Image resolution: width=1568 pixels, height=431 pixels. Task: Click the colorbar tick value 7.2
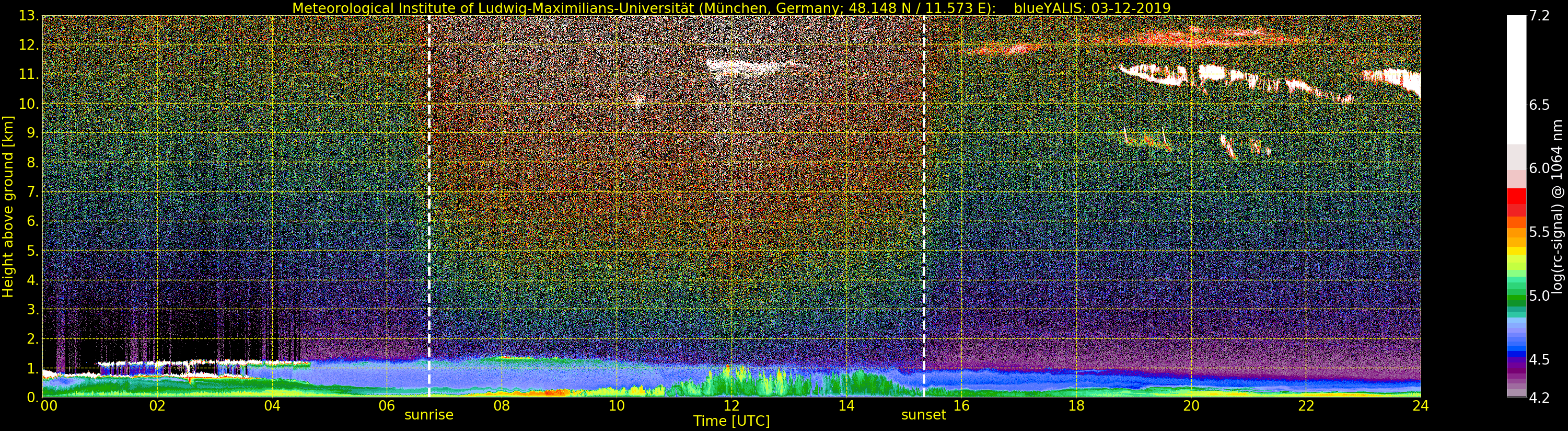[1539, 16]
